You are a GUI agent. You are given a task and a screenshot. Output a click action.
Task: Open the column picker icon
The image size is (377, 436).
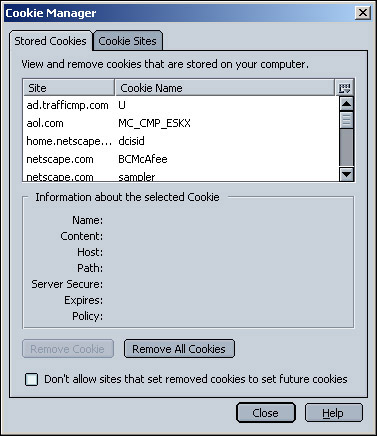click(345, 88)
